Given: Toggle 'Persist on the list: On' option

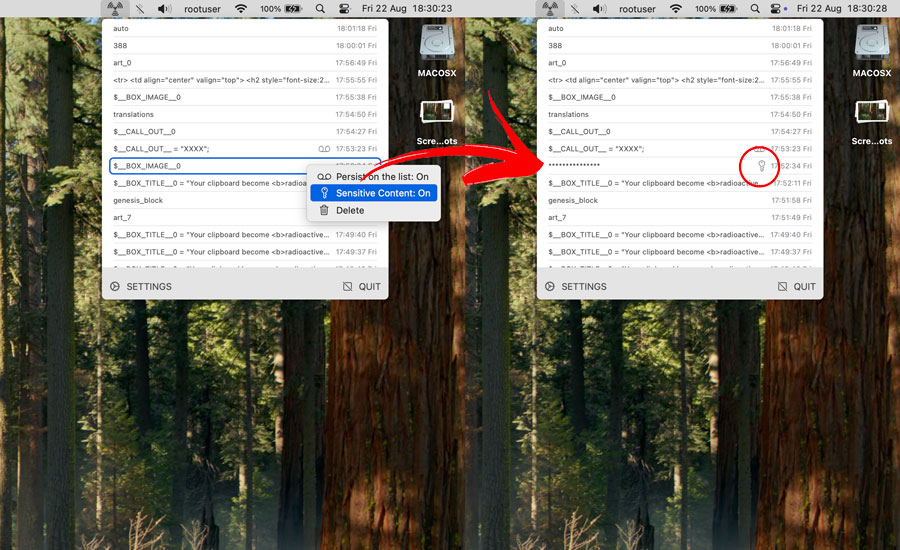Looking at the screenshot, I should point(374,177).
